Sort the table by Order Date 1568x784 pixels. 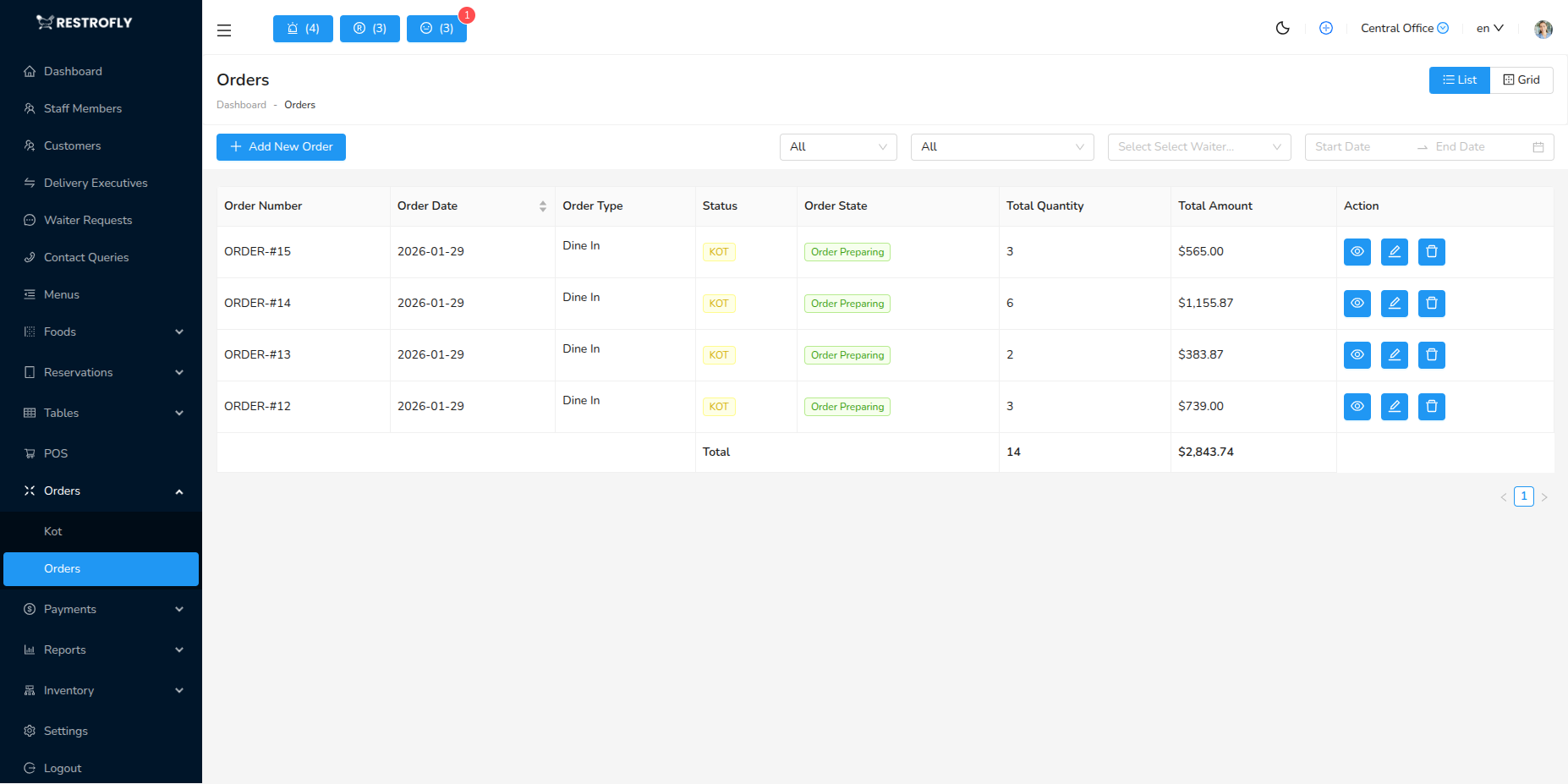tap(542, 206)
